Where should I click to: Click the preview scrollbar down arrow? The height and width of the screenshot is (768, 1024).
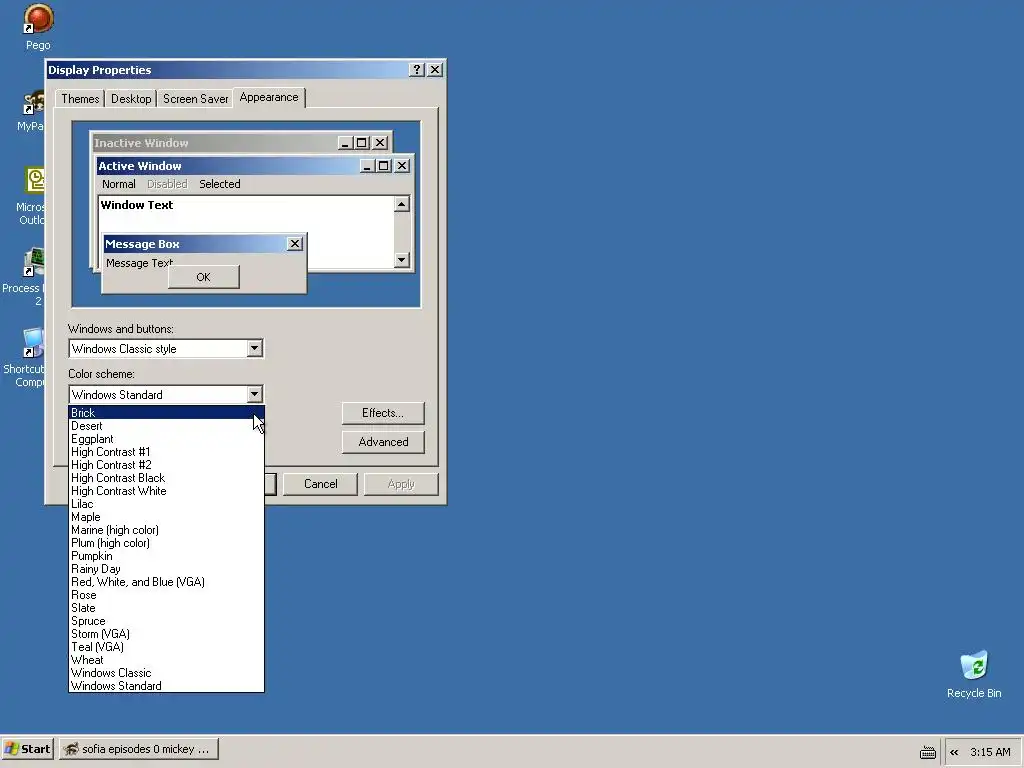[x=402, y=260]
